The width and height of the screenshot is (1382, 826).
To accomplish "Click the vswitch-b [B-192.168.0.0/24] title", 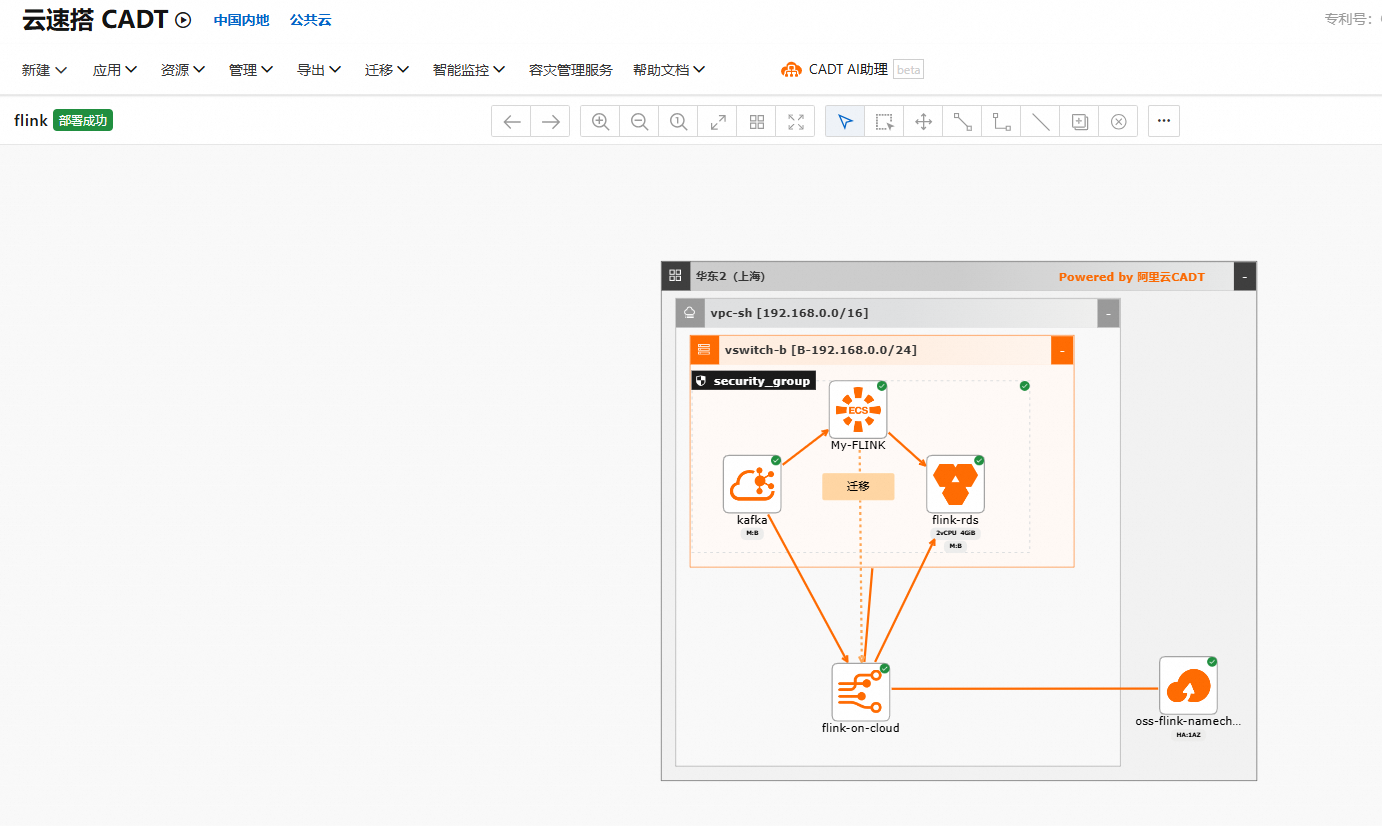I will (x=820, y=350).
